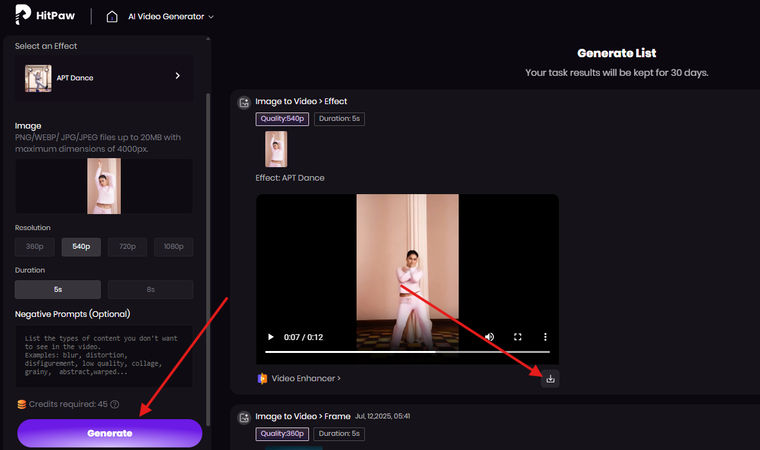Click the coins icon beside Credits required
760x450 pixels.
[x=22, y=404]
